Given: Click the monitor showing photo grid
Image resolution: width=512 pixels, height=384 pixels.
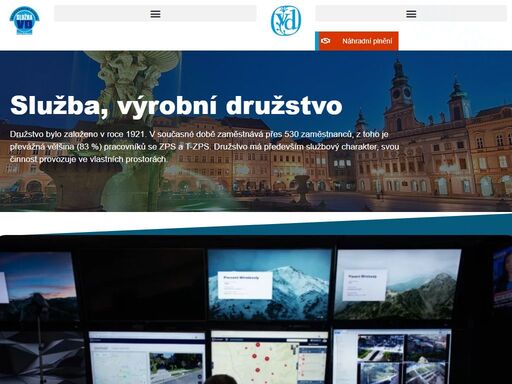Looking at the screenshot, I should pos(392,357).
